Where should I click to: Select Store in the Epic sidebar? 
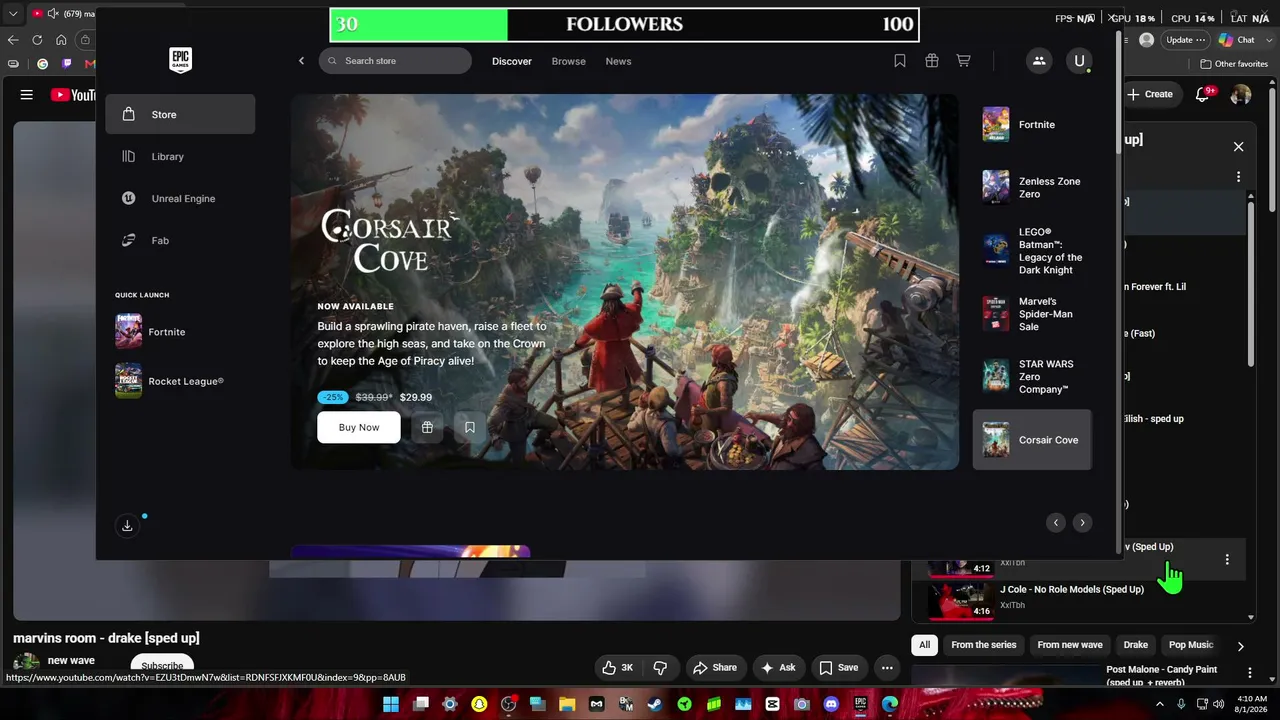180,114
